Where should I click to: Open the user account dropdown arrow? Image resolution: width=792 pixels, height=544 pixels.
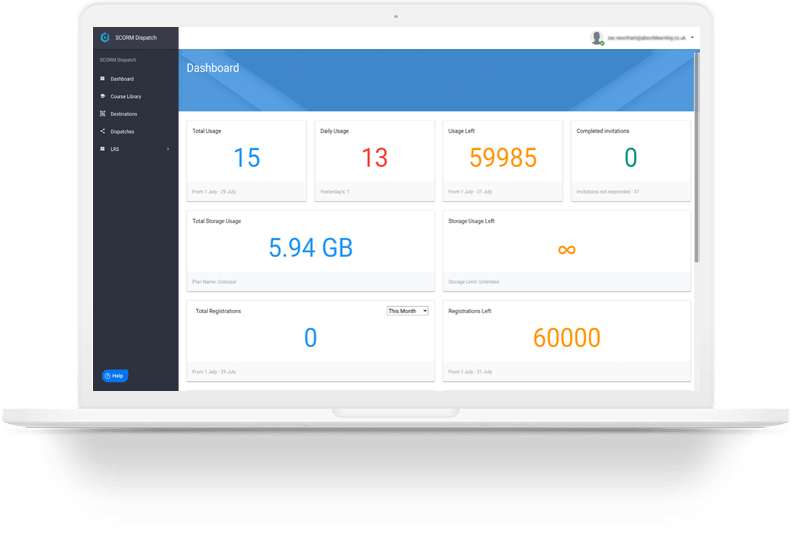[x=692, y=37]
